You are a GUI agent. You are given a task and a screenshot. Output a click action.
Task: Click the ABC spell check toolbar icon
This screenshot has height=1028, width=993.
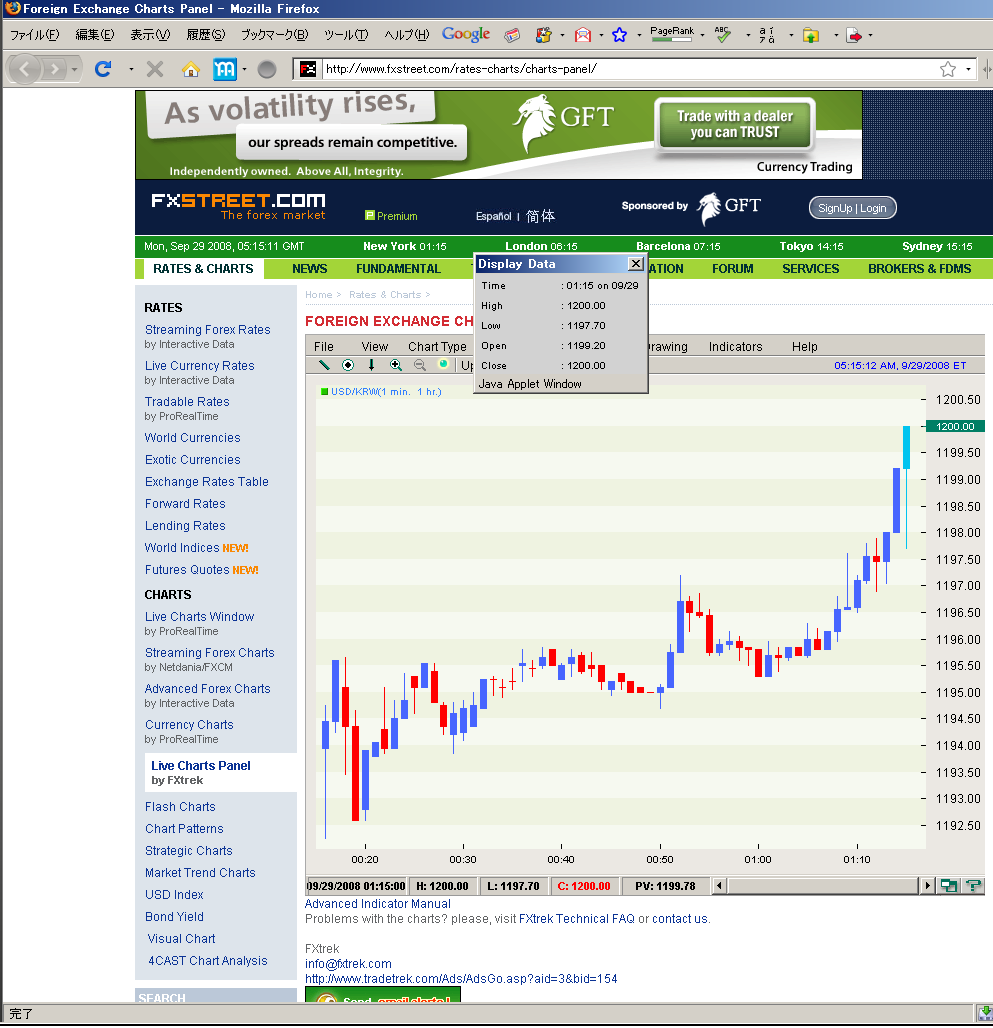click(722, 35)
